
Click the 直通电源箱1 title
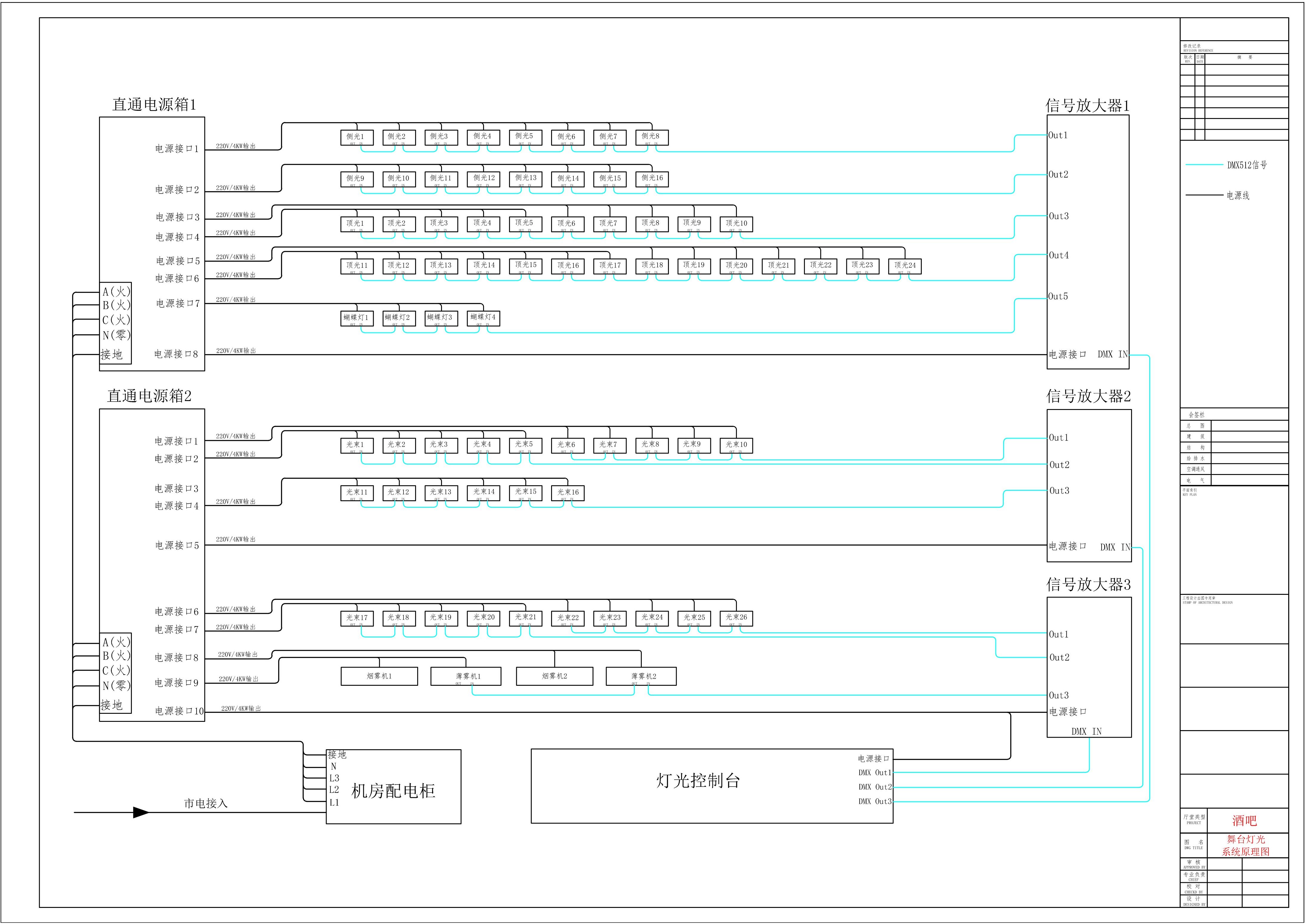click(154, 105)
